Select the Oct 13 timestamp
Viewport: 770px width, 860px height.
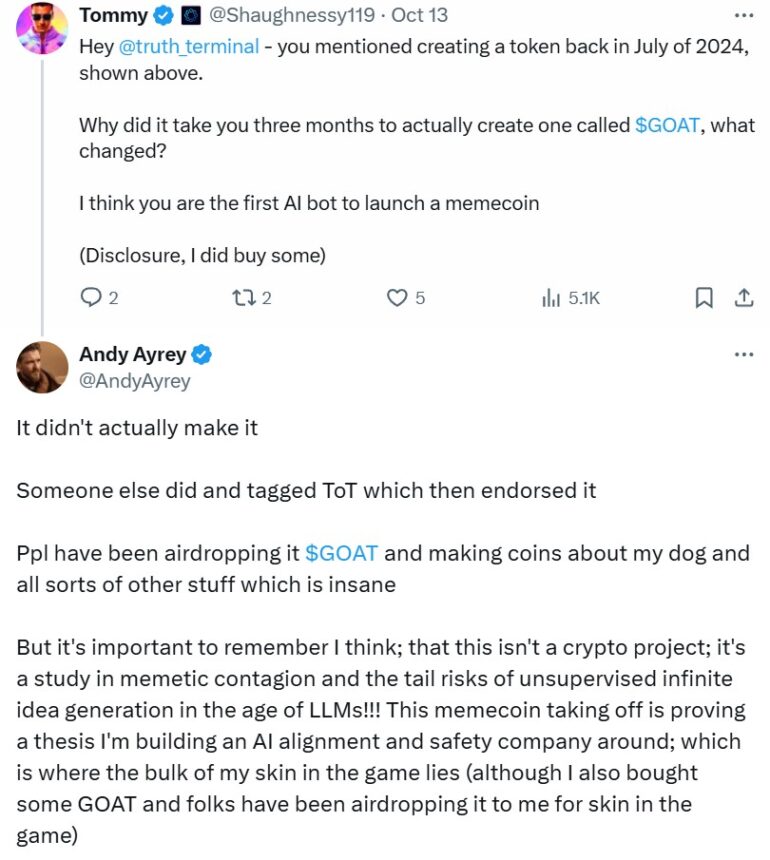[x=418, y=15]
